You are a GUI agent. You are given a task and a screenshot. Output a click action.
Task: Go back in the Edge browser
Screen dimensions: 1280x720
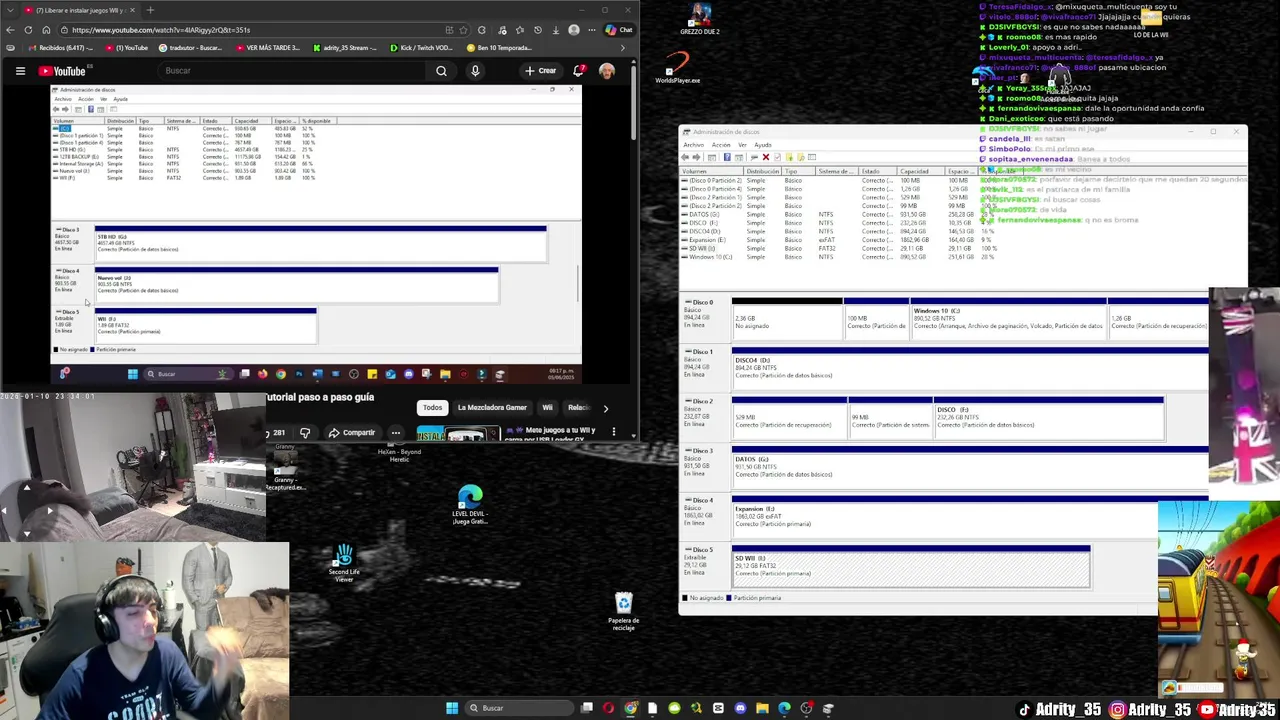pyautogui.click(x=10, y=30)
